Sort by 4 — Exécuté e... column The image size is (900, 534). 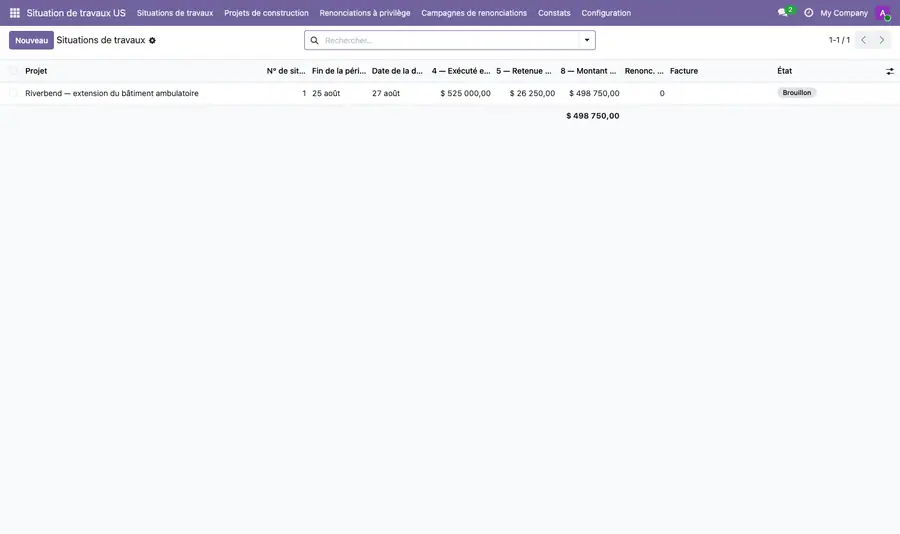click(x=461, y=71)
